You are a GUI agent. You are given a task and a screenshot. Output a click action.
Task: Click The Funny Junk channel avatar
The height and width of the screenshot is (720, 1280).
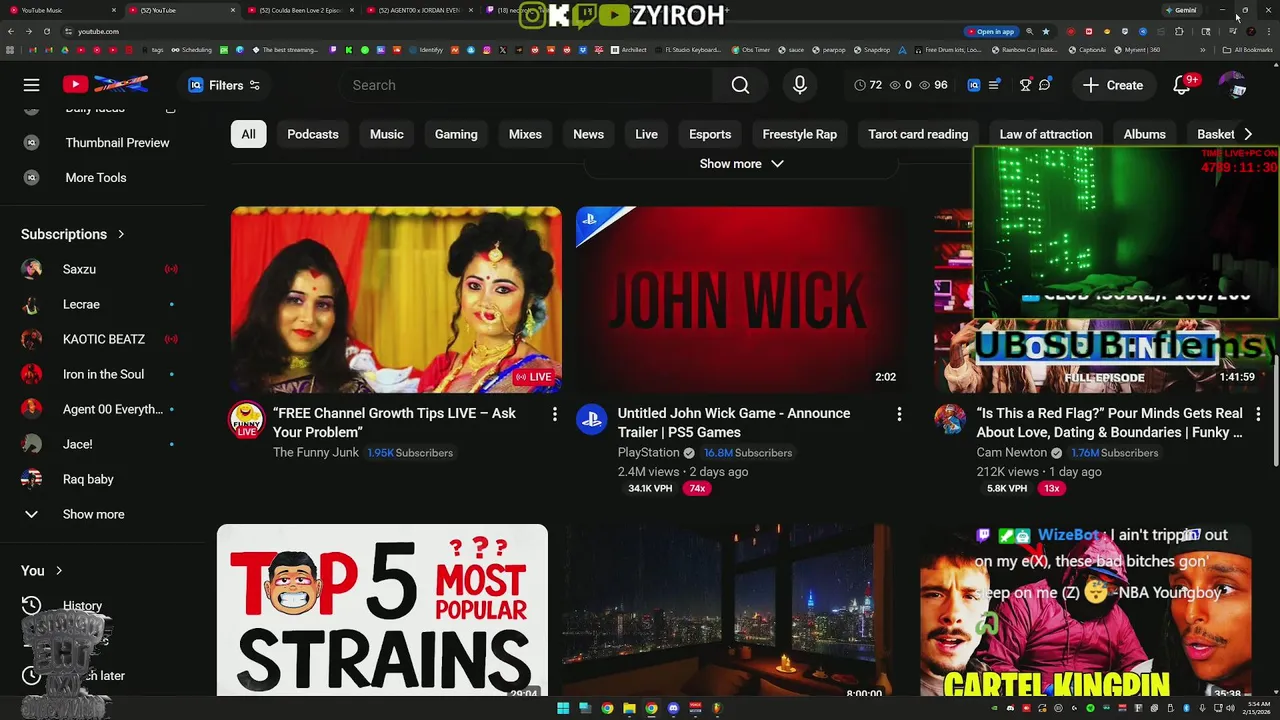(247, 420)
